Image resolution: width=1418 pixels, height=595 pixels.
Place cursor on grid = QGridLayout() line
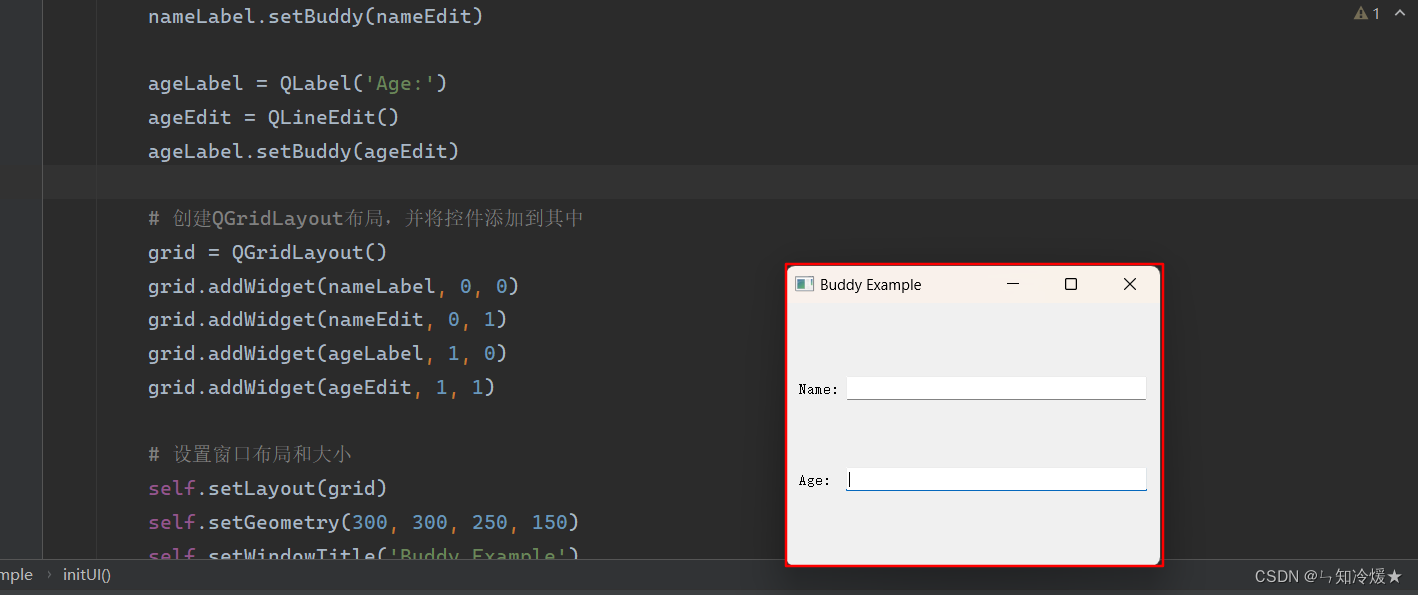point(267,252)
